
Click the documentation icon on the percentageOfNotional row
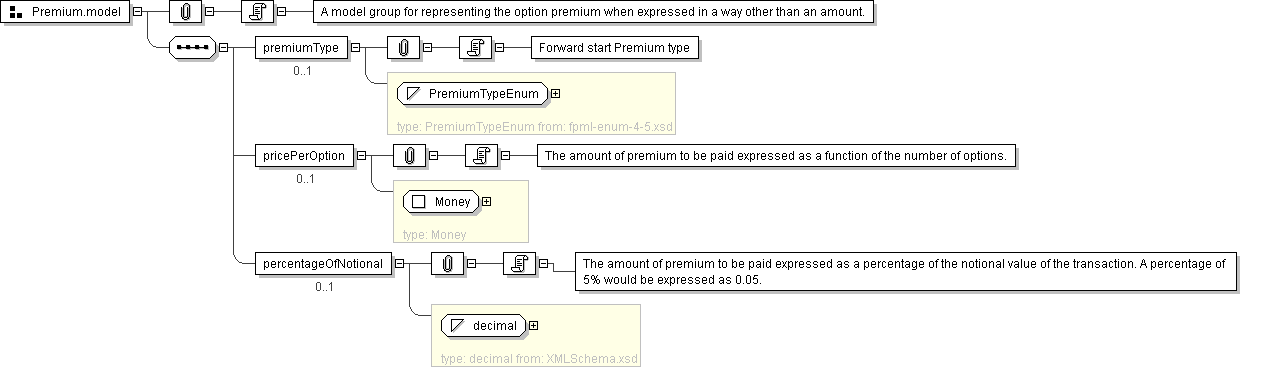(x=520, y=263)
